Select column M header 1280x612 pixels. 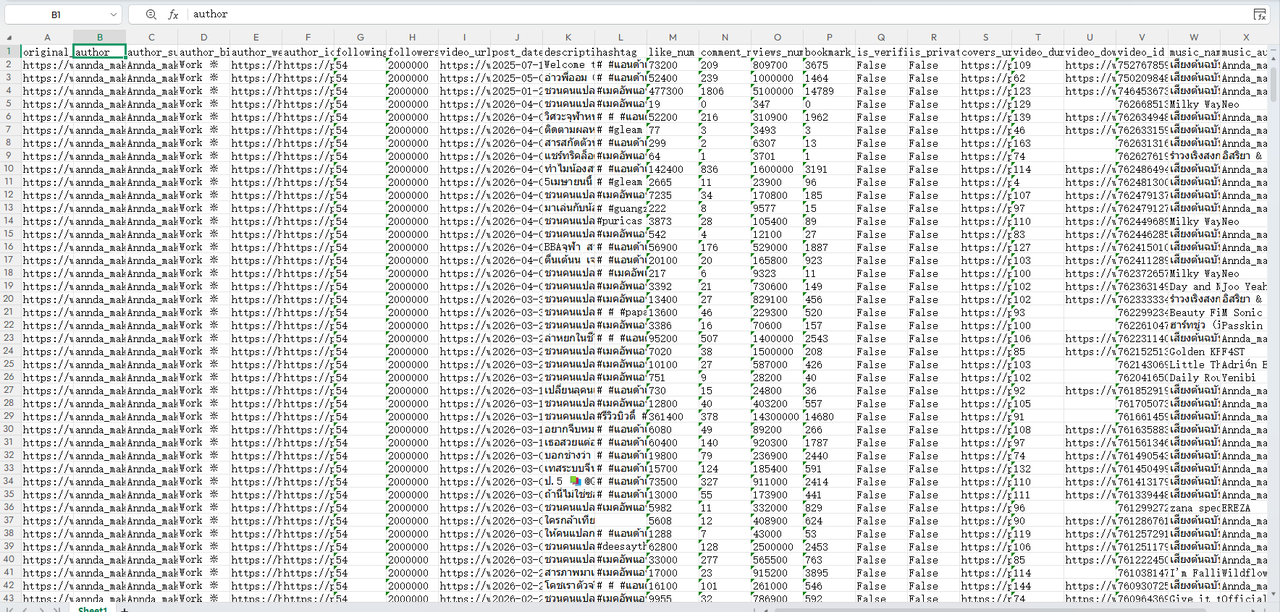click(672, 37)
